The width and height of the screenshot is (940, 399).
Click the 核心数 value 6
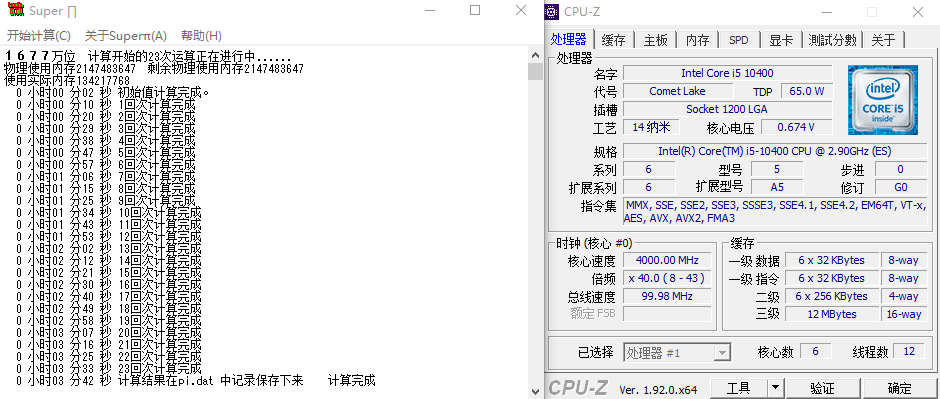pyautogui.click(x=815, y=352)
